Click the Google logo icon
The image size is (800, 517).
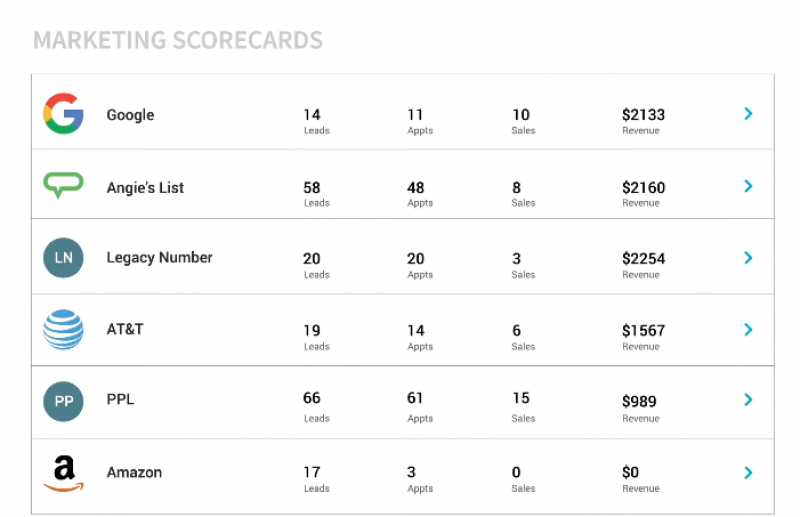click(63, 113)
